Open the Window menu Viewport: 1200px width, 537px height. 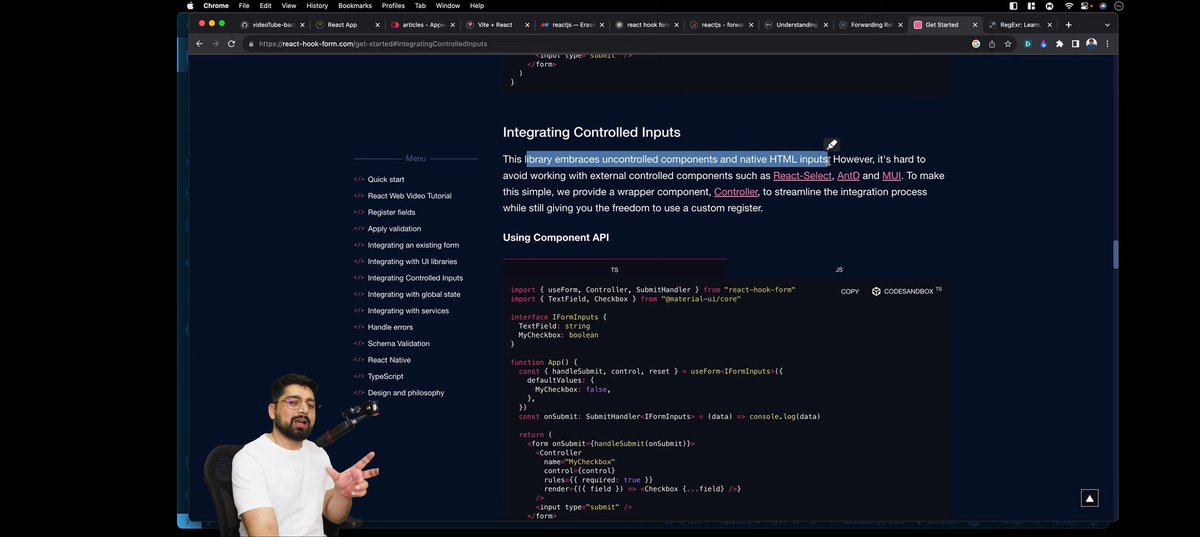(447, 5)
